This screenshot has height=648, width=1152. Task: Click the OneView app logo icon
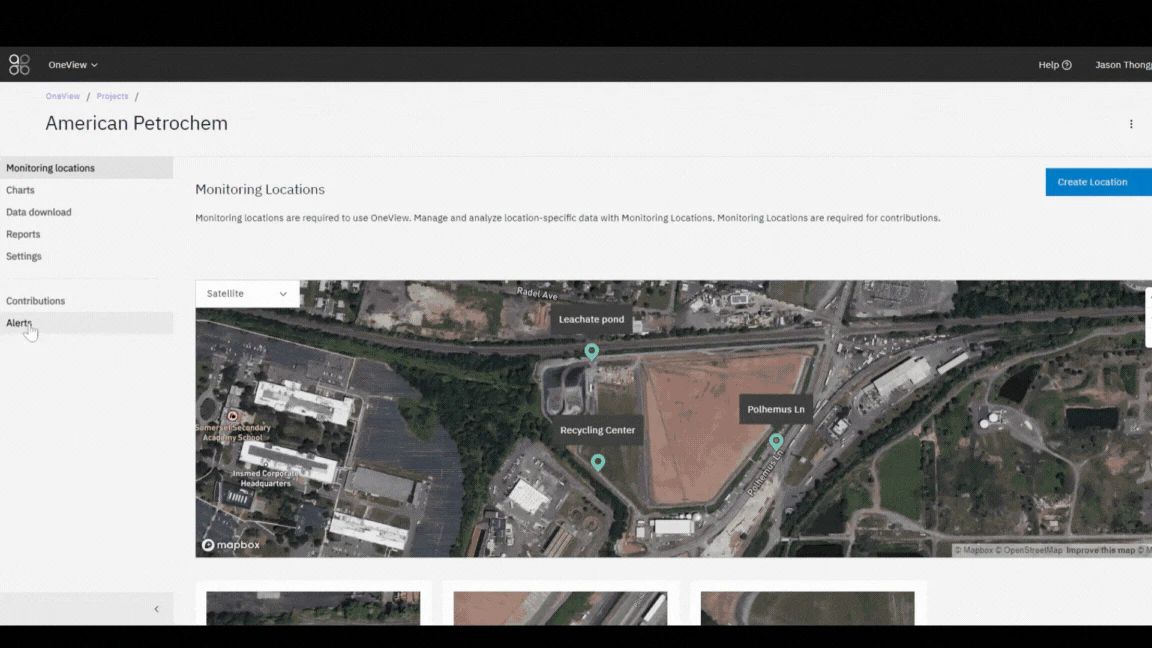coord(19,65)
